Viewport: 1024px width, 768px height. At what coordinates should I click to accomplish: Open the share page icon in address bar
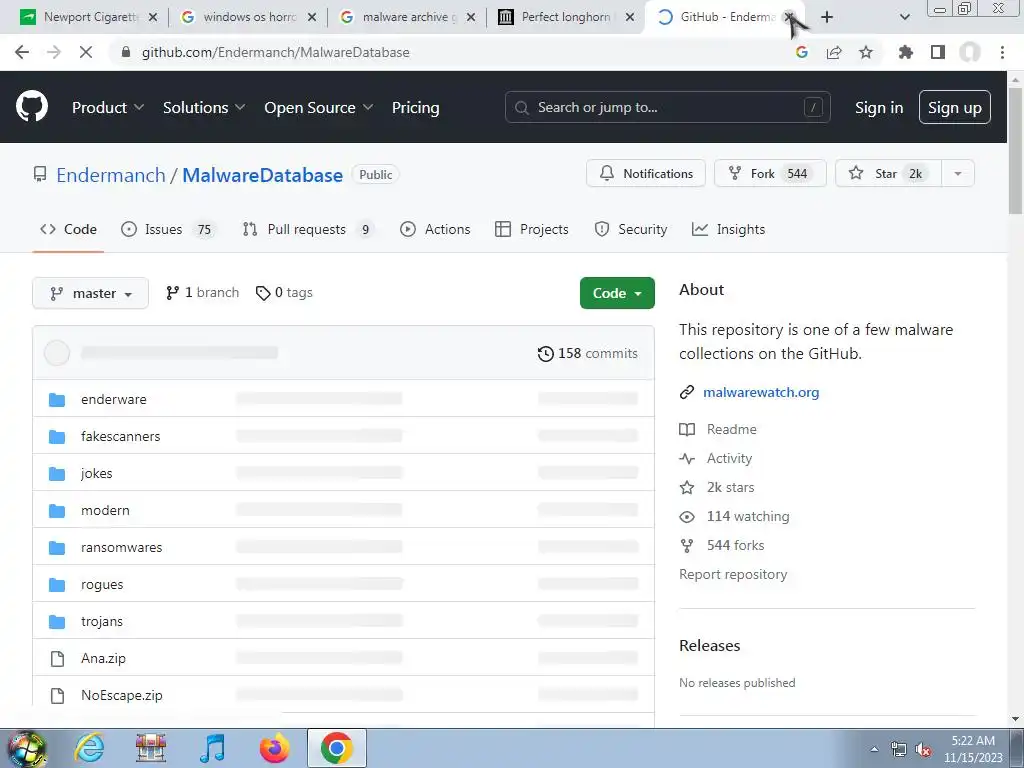point(834,52)
